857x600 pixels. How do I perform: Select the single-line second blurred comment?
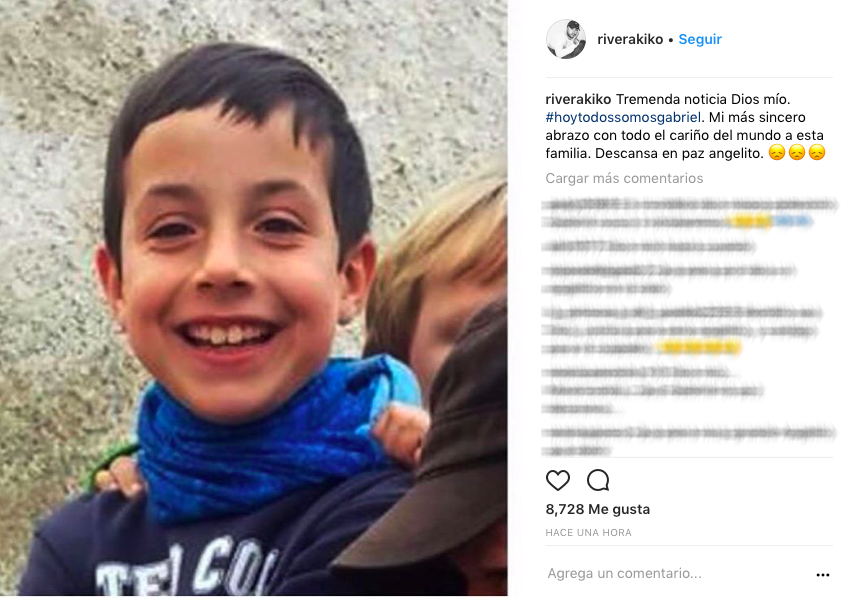click(649, 247)
